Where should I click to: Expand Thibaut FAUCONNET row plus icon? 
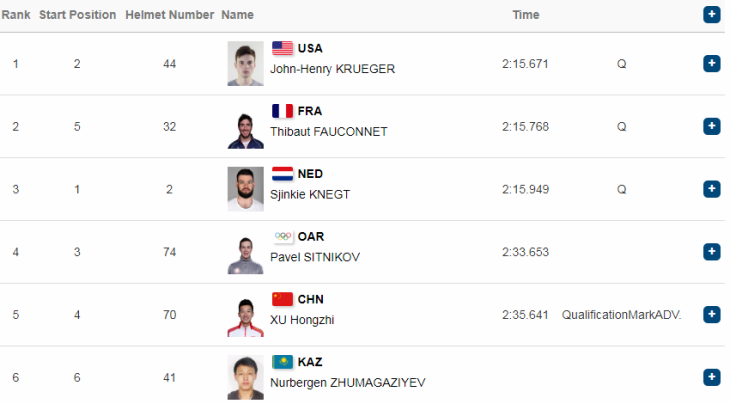pos(711,126)
